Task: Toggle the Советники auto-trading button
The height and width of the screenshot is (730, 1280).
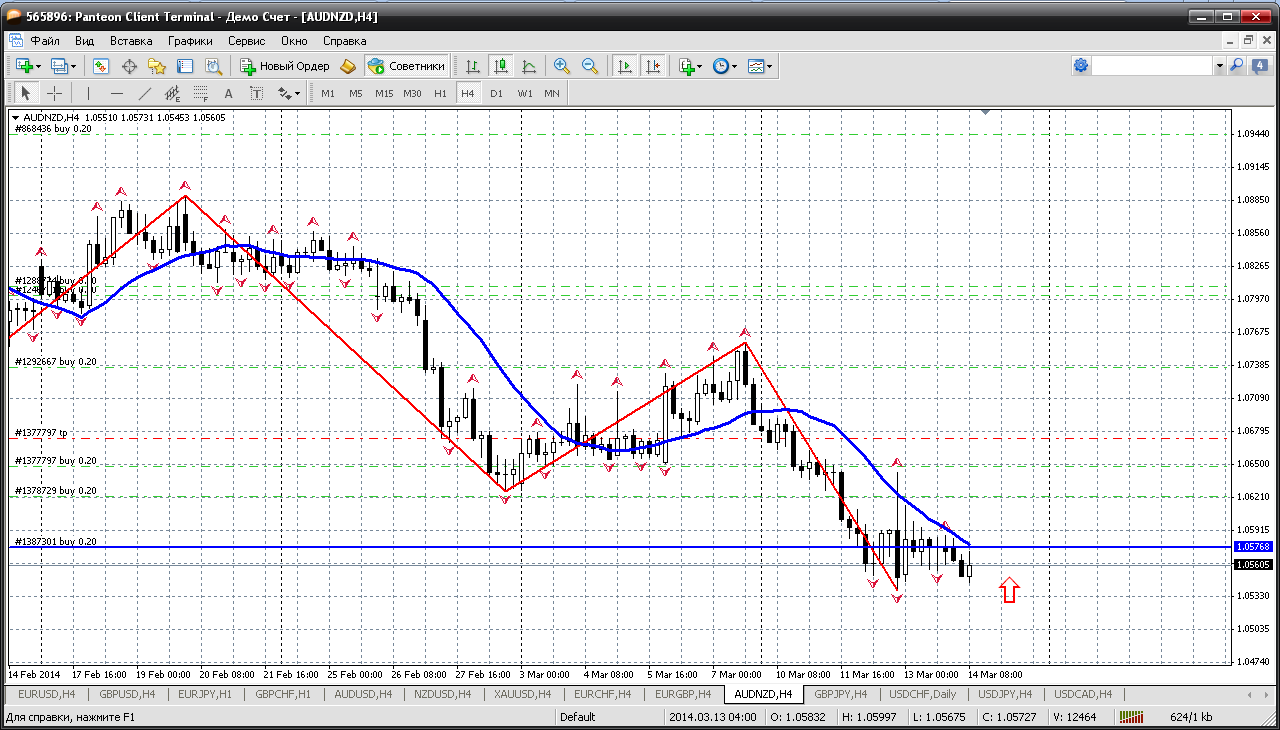Action: (x=406, y=66)
